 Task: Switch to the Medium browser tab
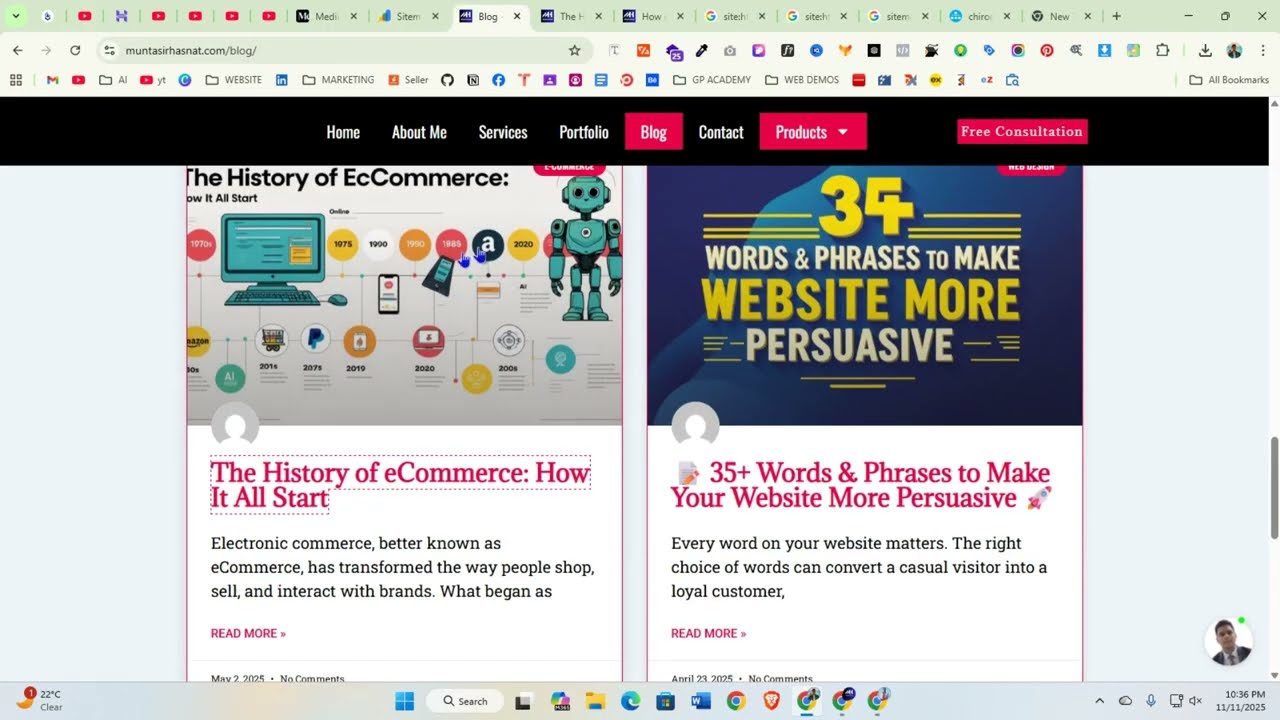point(326,16)
